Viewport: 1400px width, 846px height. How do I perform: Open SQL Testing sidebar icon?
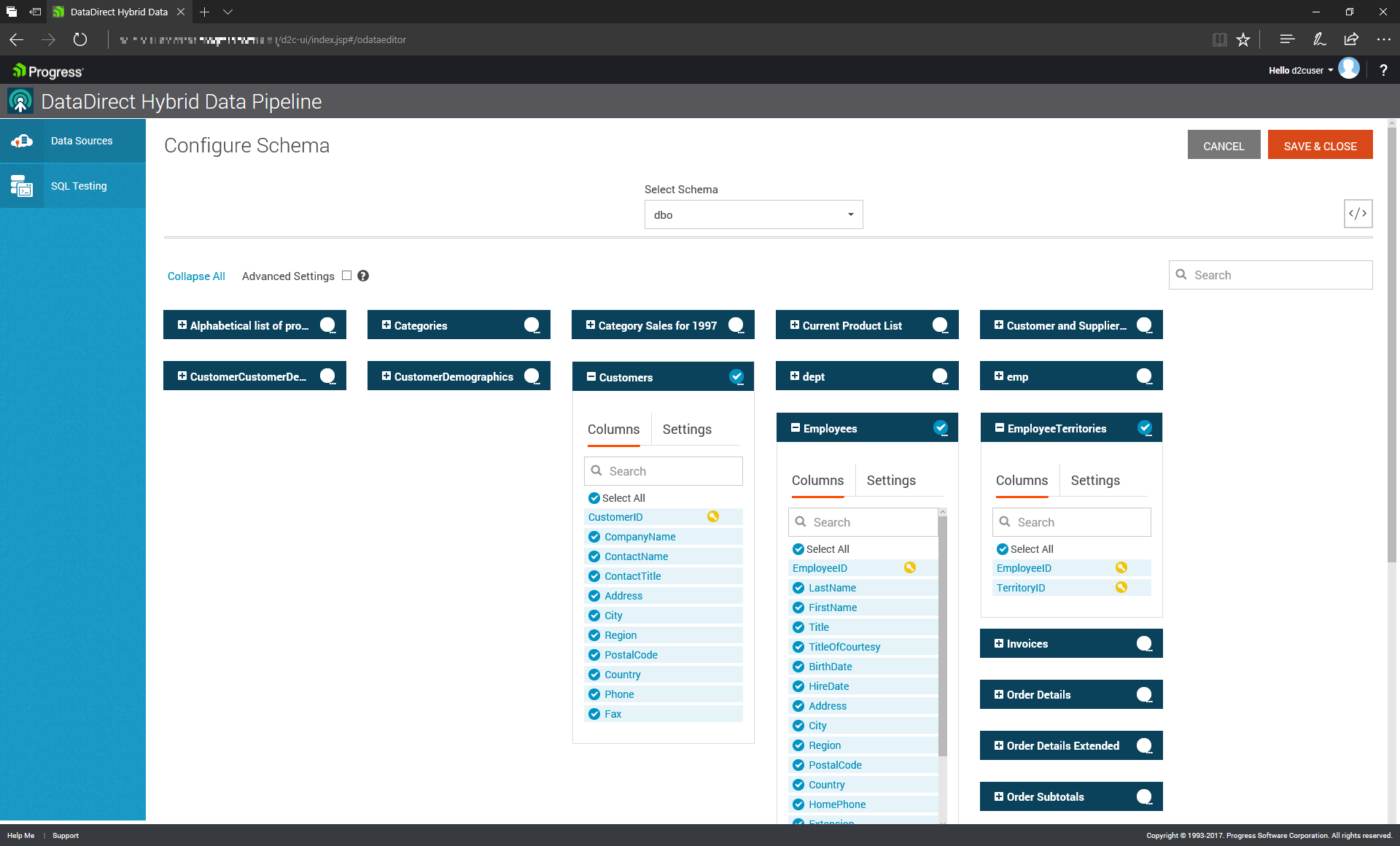point(22,186)
